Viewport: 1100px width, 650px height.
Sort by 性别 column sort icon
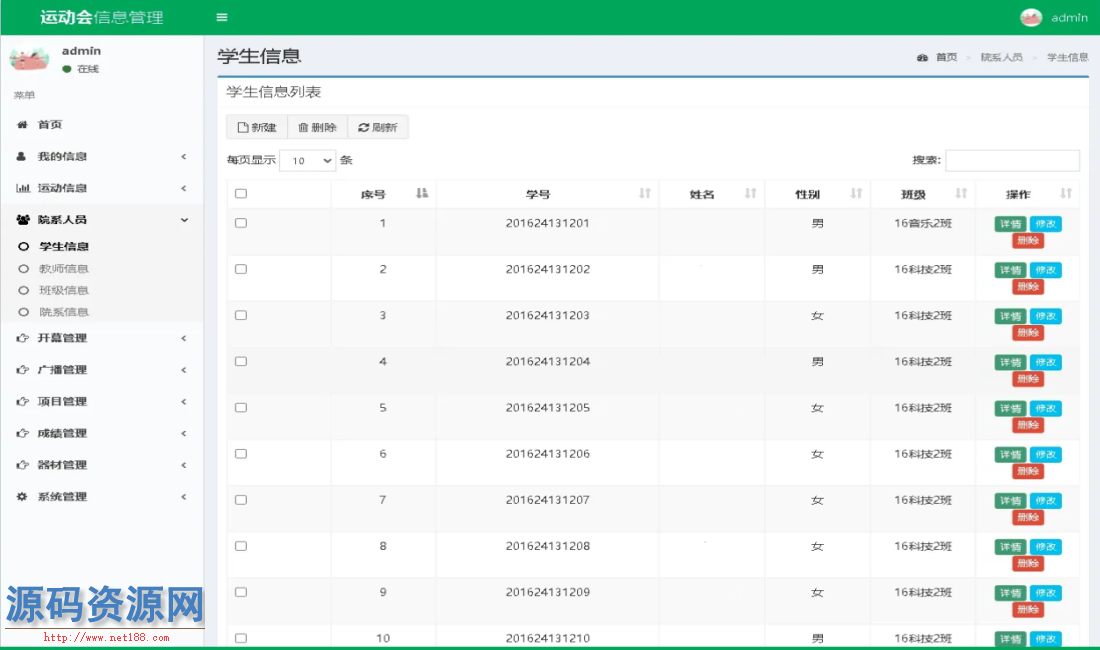(856, 194)
